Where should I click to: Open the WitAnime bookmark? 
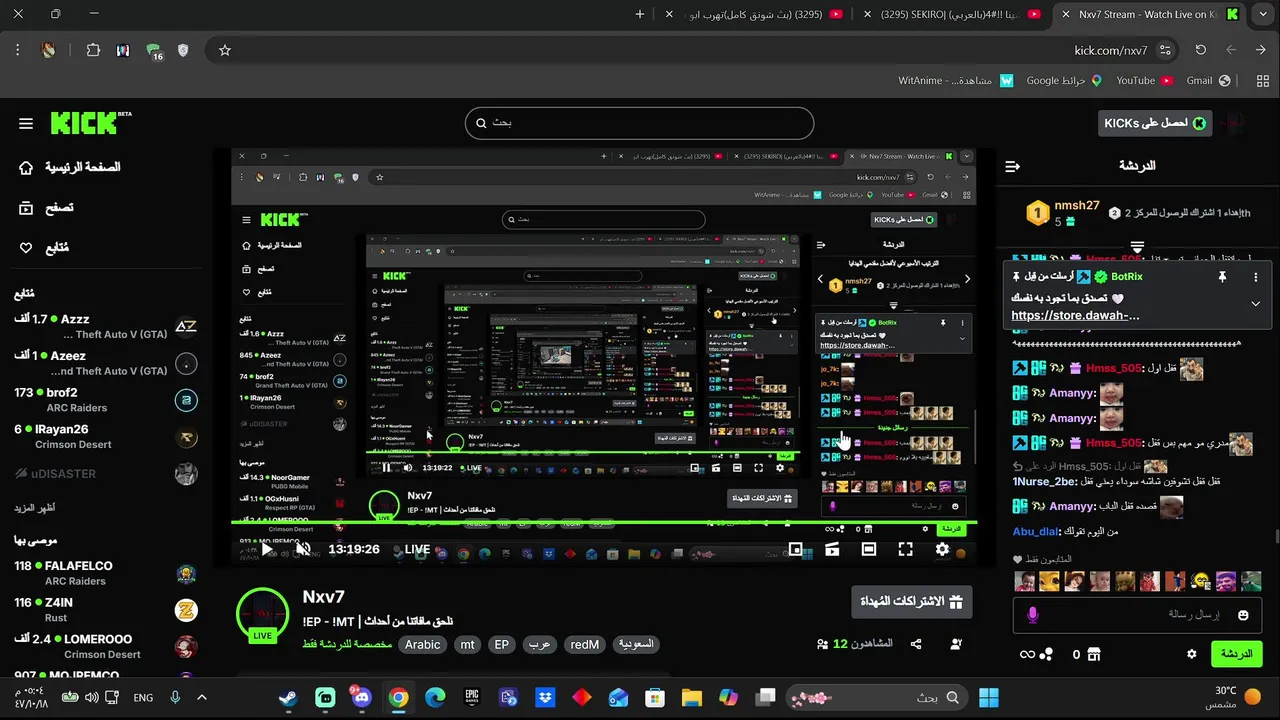coord(956,80)
